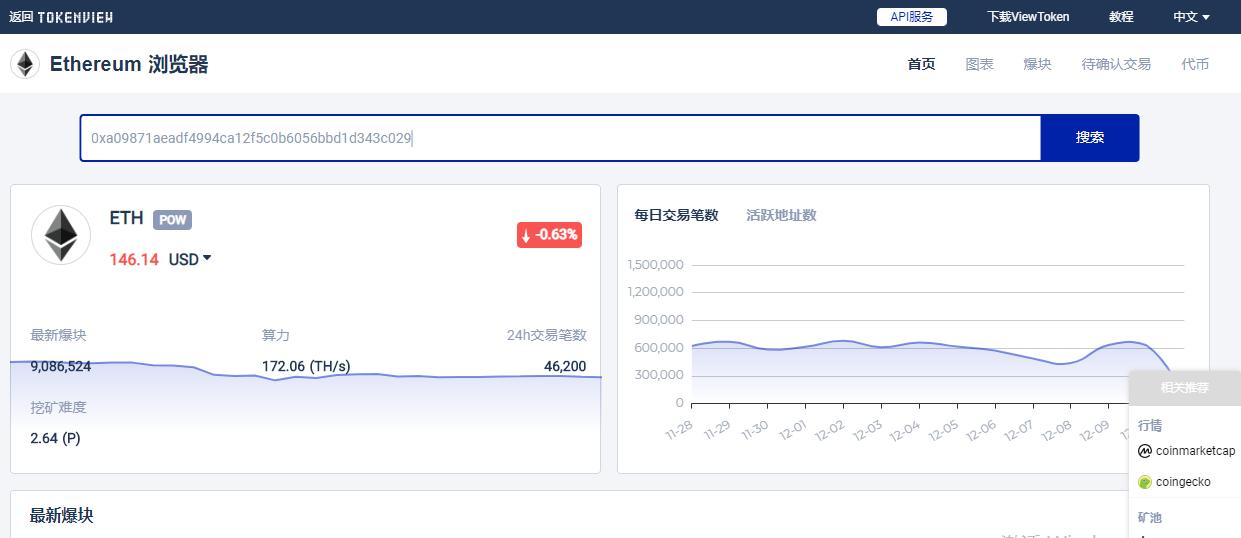This screenshot has width=1241, height=538.
Task: Open the 爆块 nav tab
Action: click(x=1037, y=64)
